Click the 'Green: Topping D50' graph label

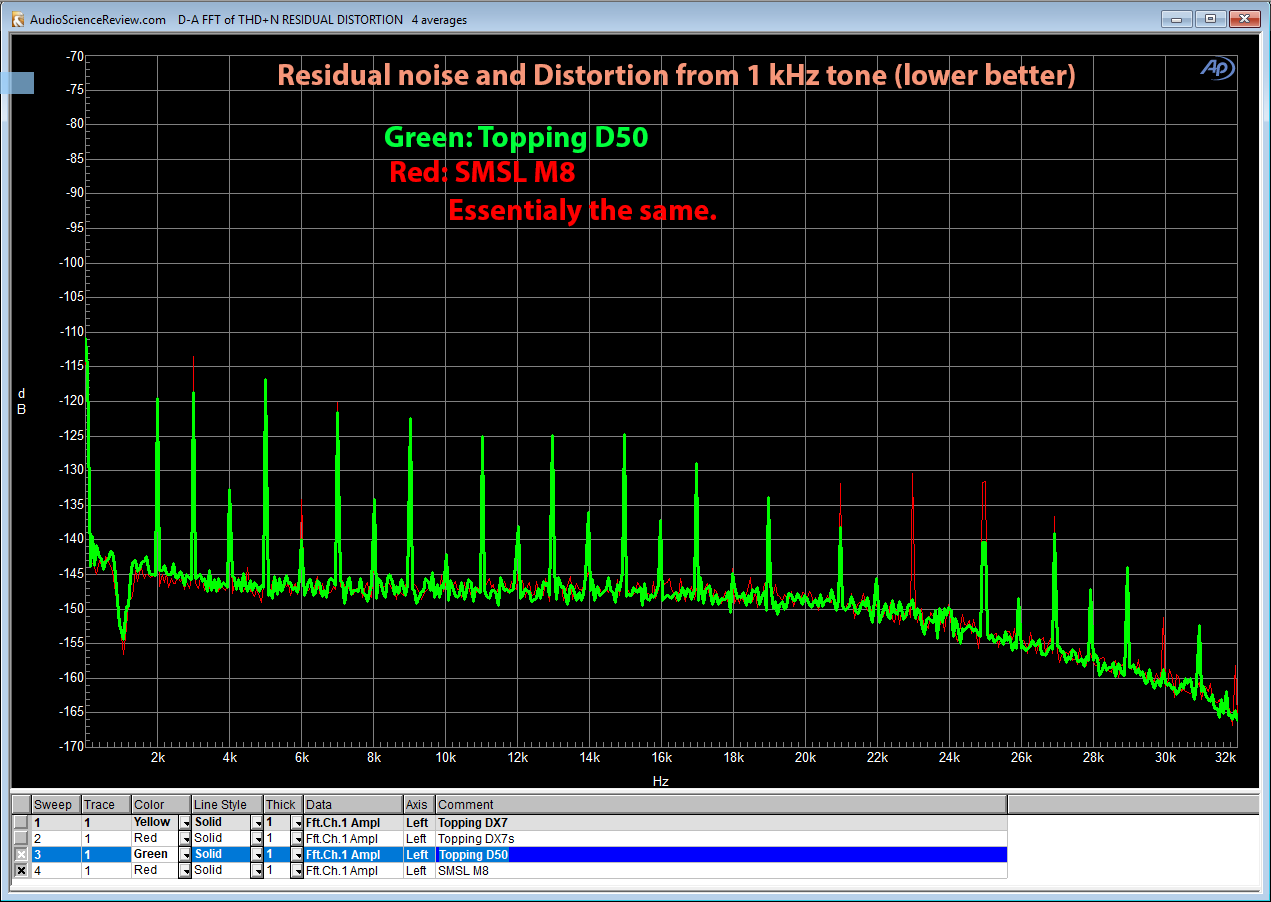coord(516,138)
